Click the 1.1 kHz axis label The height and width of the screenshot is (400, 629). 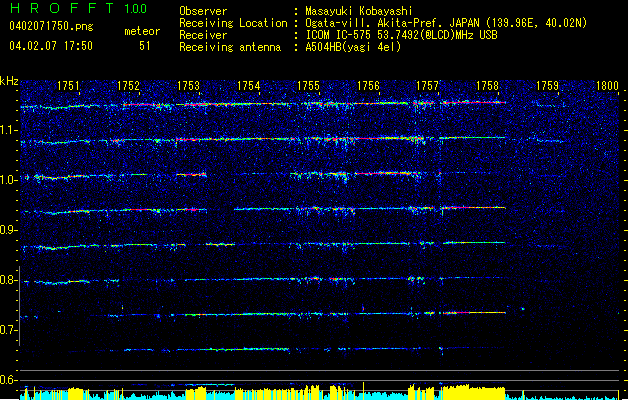point(8,130)
